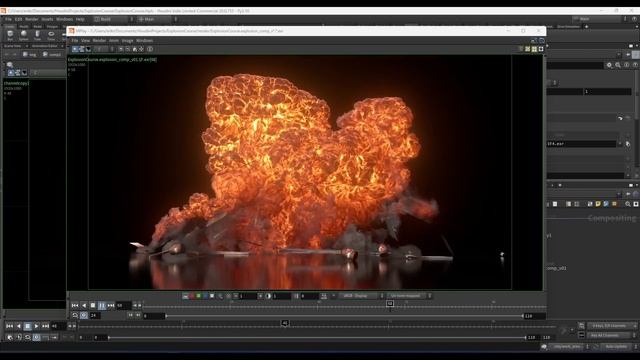Image resolution: width=640 pixels, height=360 pixels.
Task: Click MPlay range end field showing 119
Action: tap(534, 316)
